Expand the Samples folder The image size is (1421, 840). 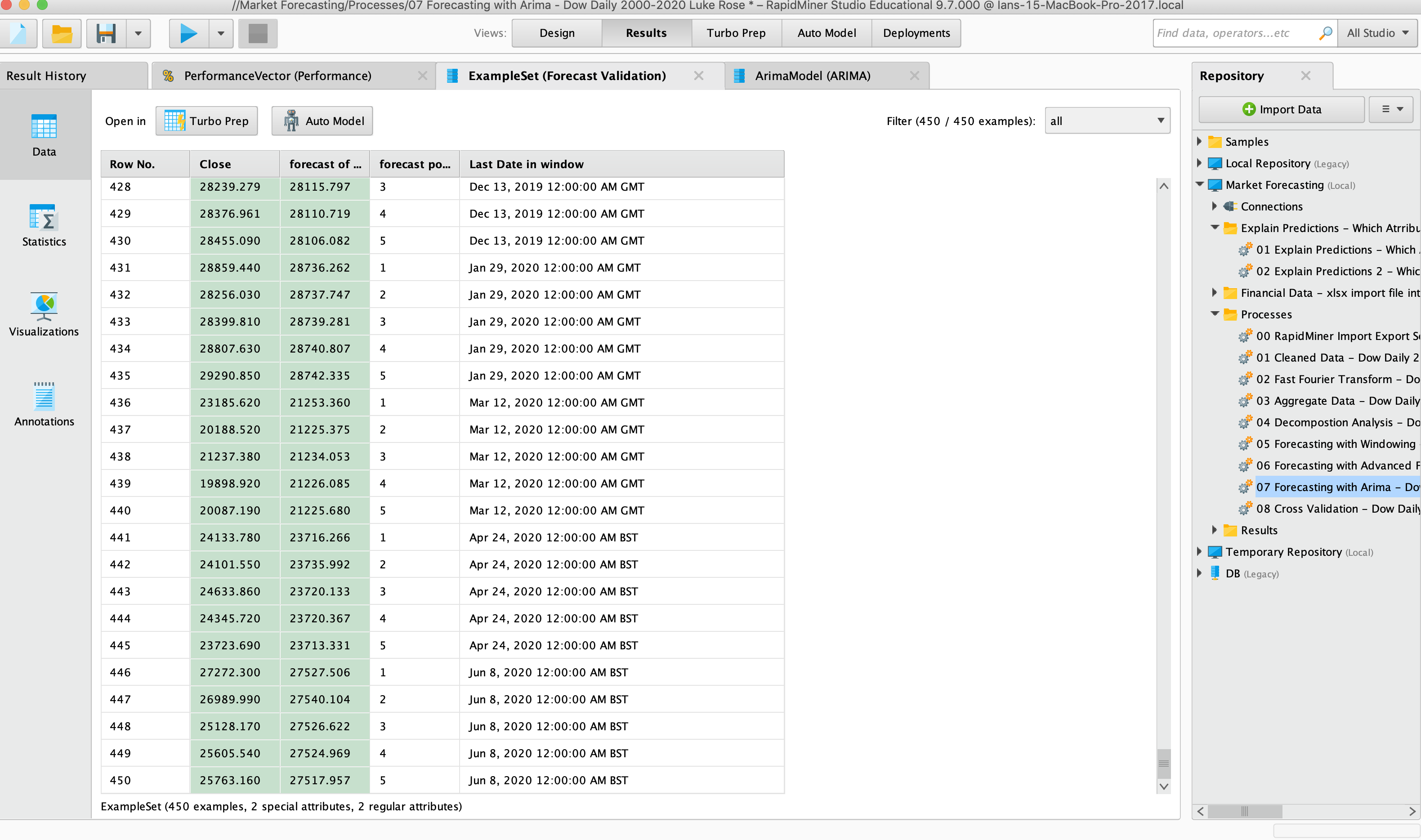(x=1199, y=142)
